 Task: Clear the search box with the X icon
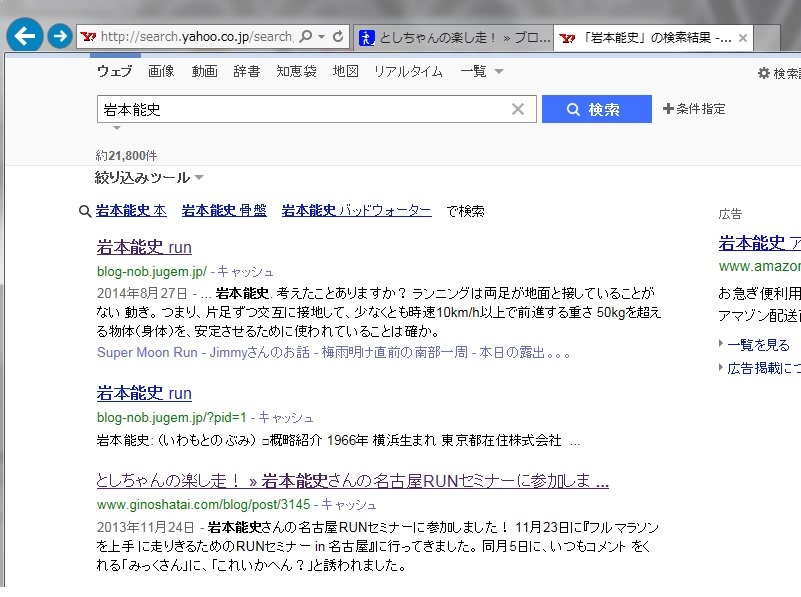coord(518,109)
